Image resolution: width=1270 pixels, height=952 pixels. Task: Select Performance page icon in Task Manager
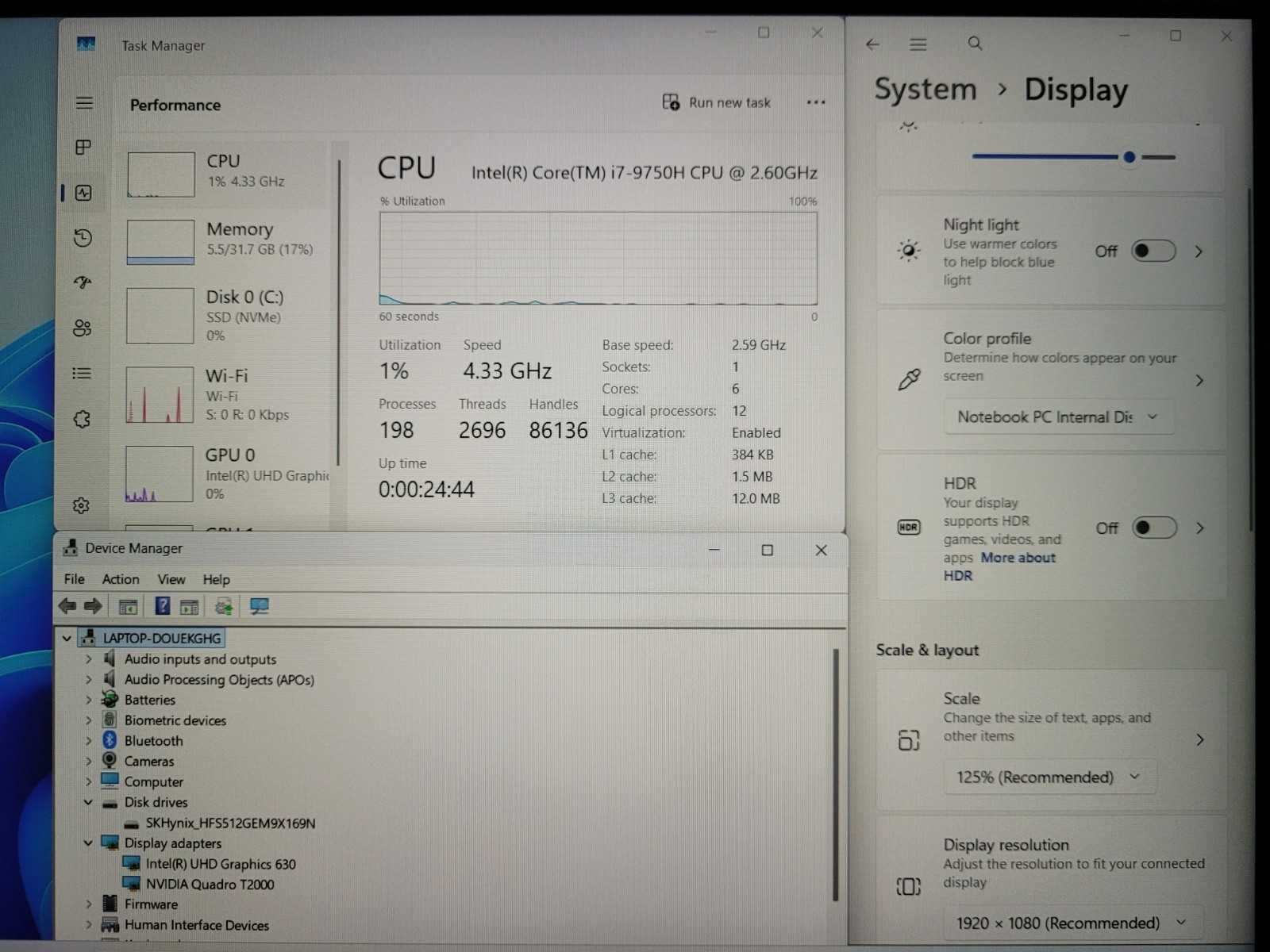click(x=83, y=193)
